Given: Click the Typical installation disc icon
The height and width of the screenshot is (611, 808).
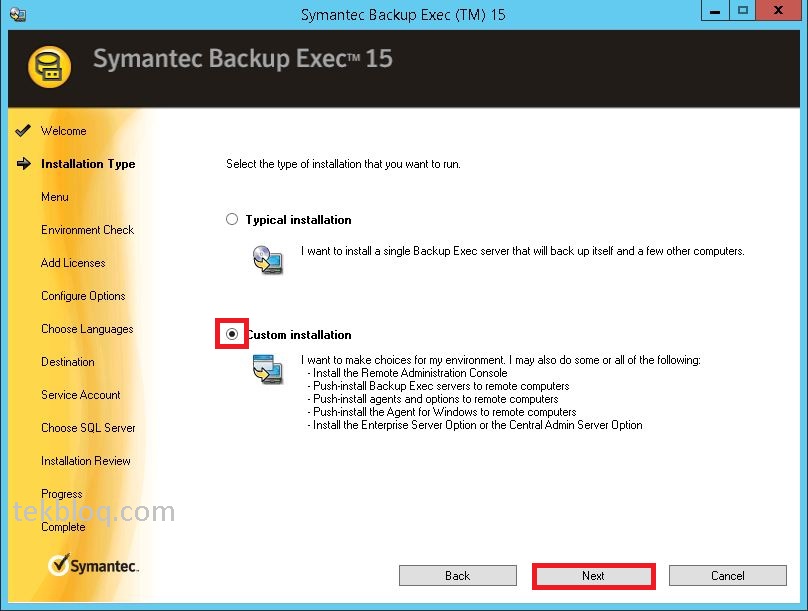Looking at the screenshot, I should (267, 260).
